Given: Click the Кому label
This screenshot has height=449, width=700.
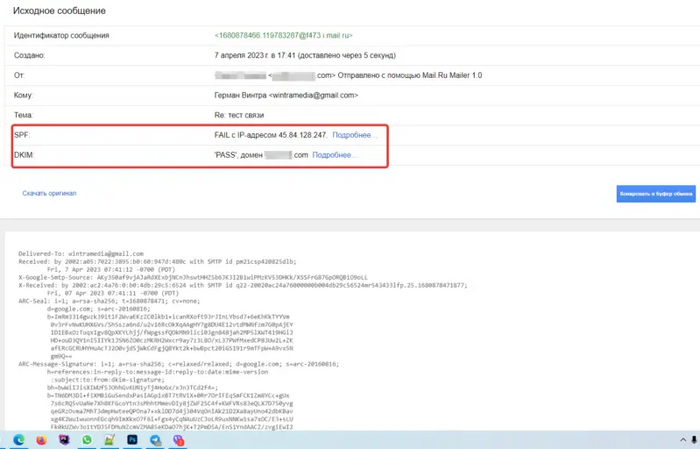Looking at the screenshot, I should coord(23,95).
